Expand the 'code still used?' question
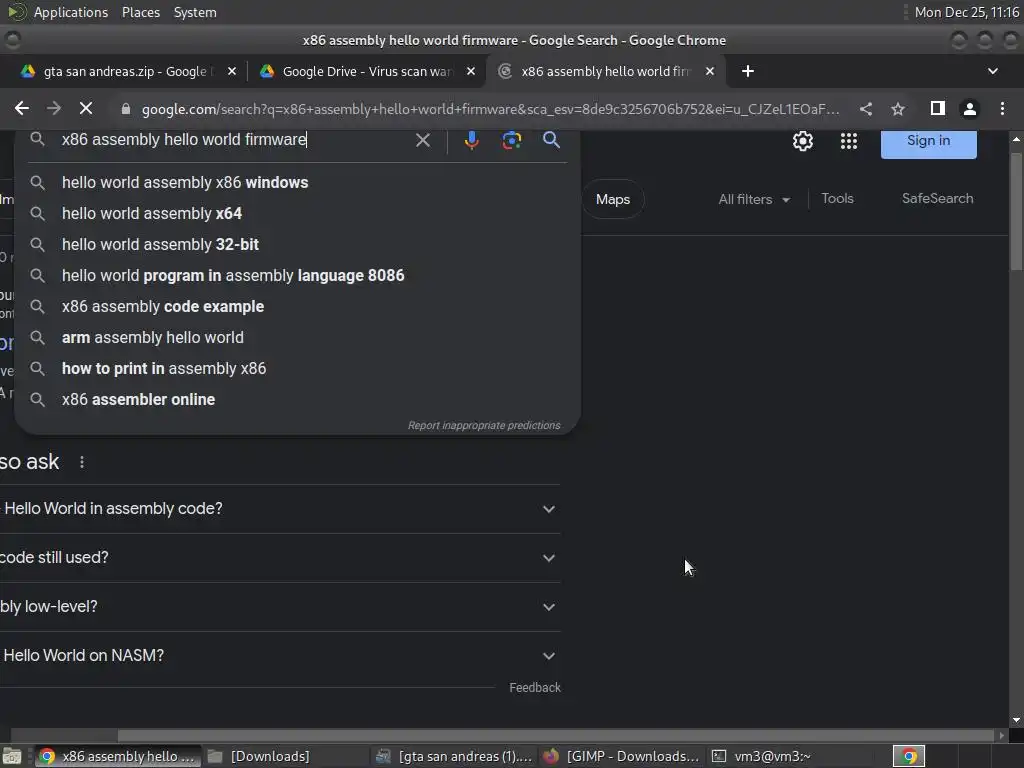Image resolution: width=1024 pixels, height=768 pixels. point(280,558)
